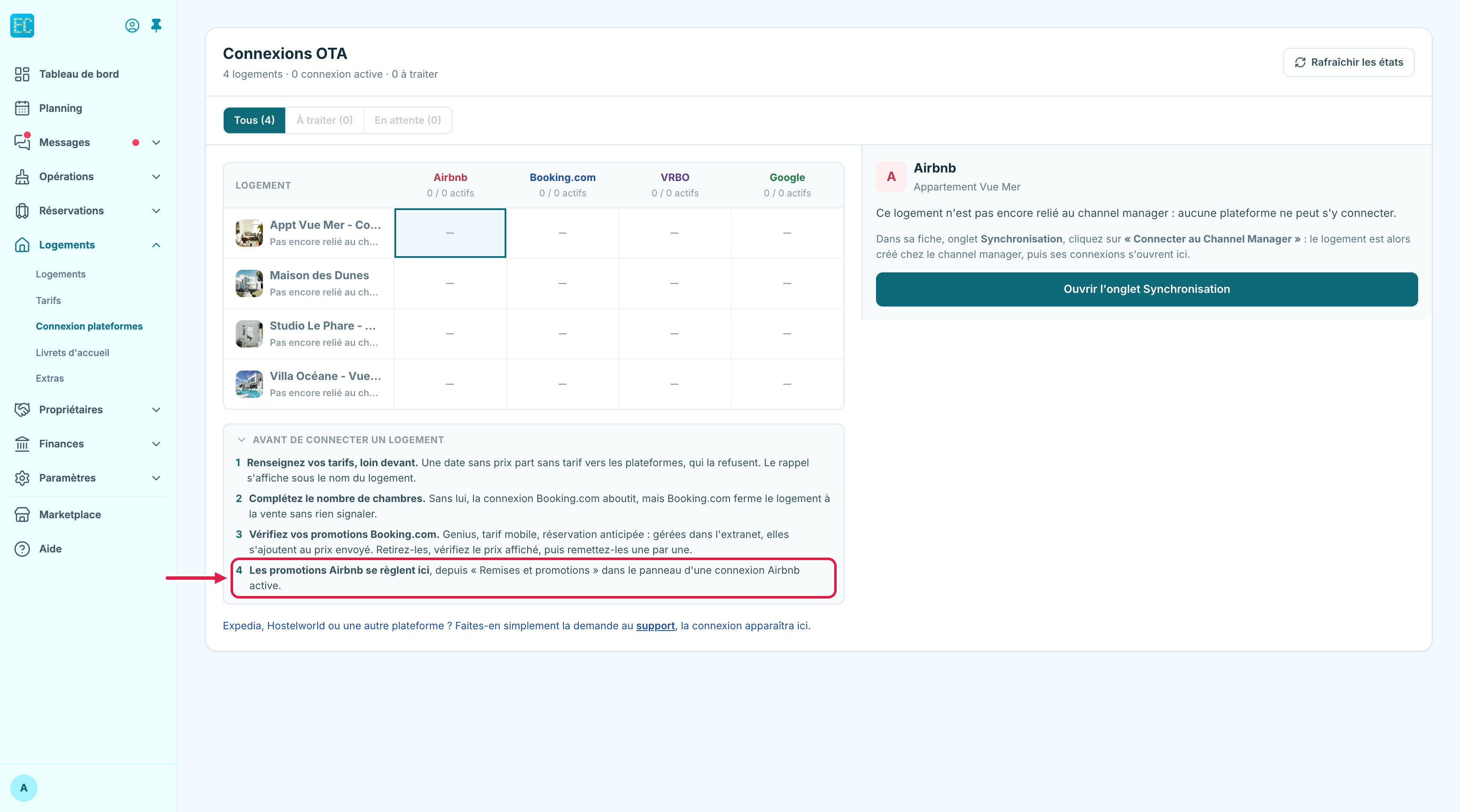Screen dimensions: 1460x812
Task: Click the Villa Océane thumbnail
Action: [x=249, y=384]
